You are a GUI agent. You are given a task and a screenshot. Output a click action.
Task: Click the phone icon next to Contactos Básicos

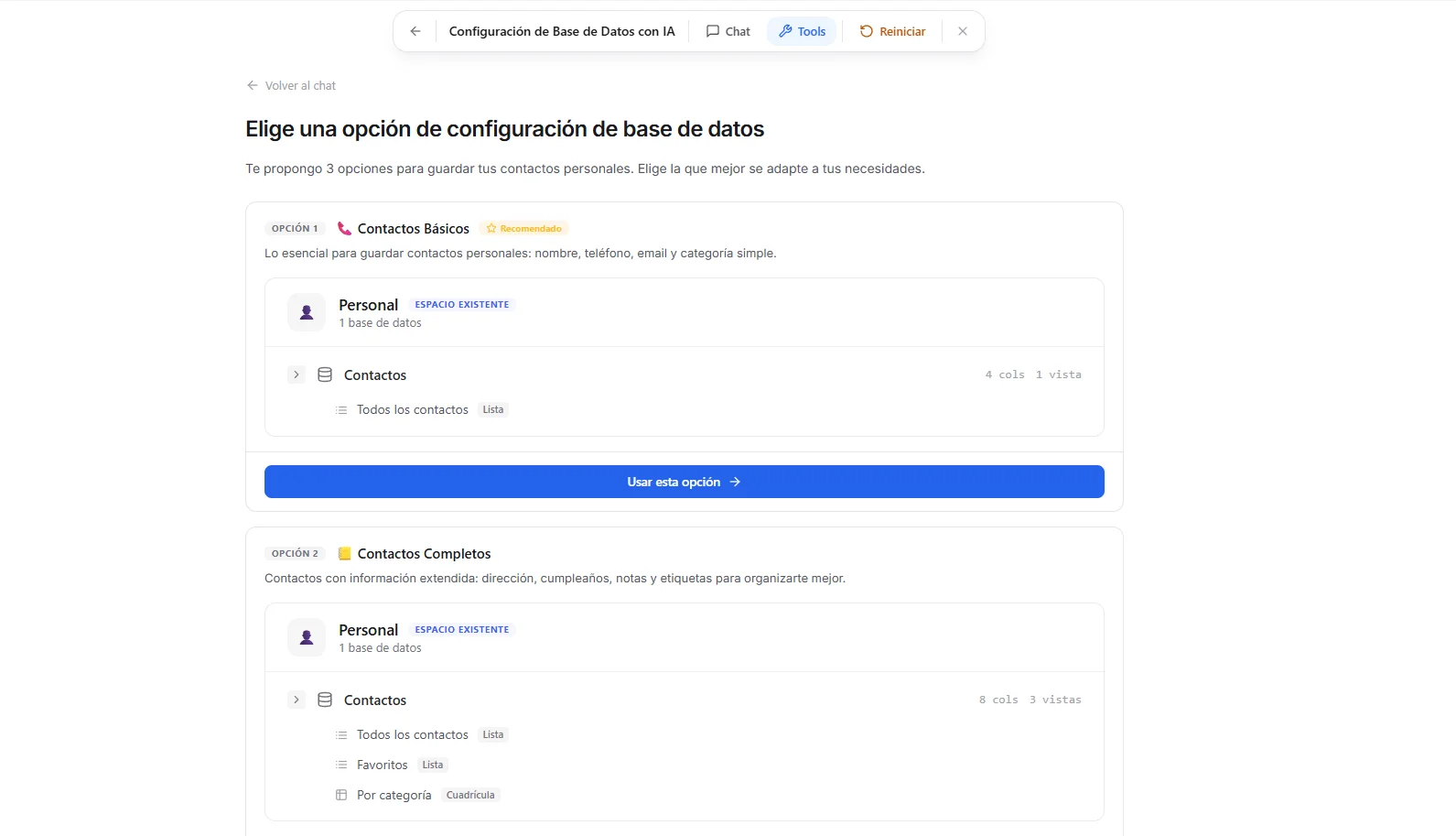[344, 228]
